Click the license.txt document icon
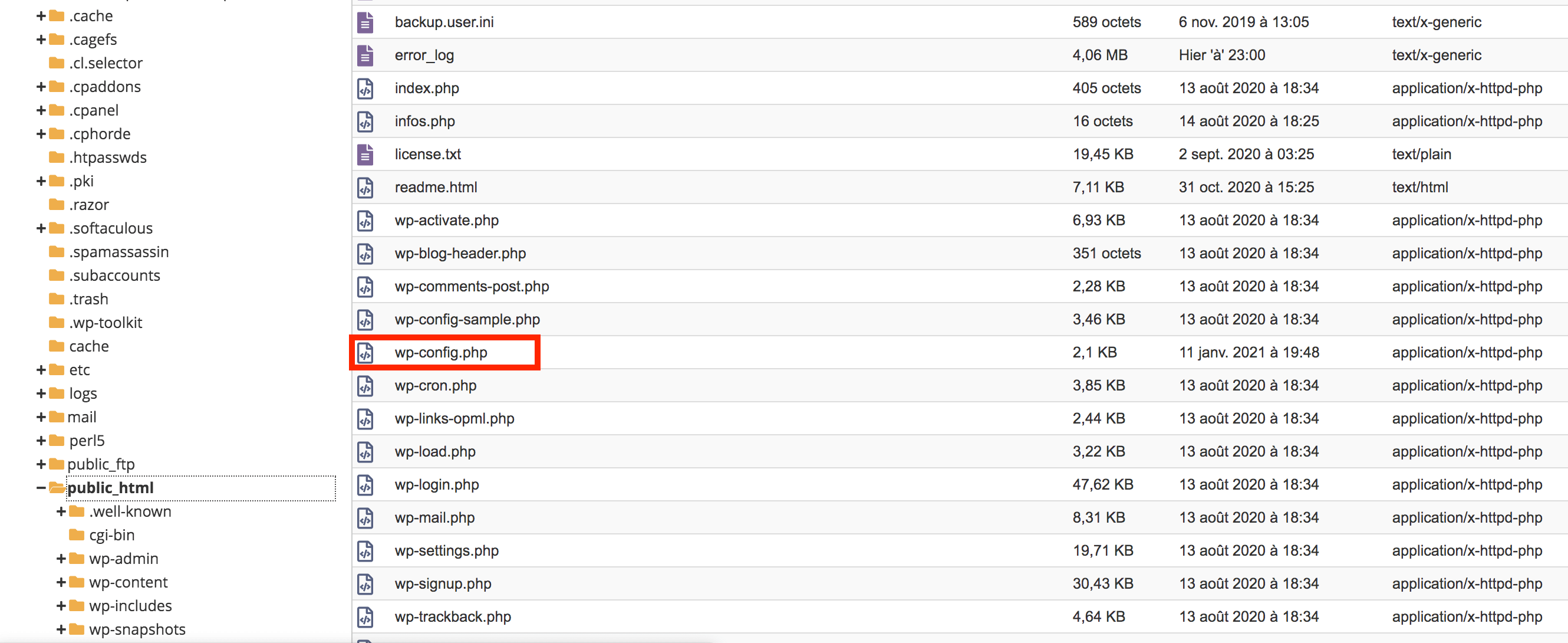The width and height of the screenshot is (1568, 643). point(365,155)
